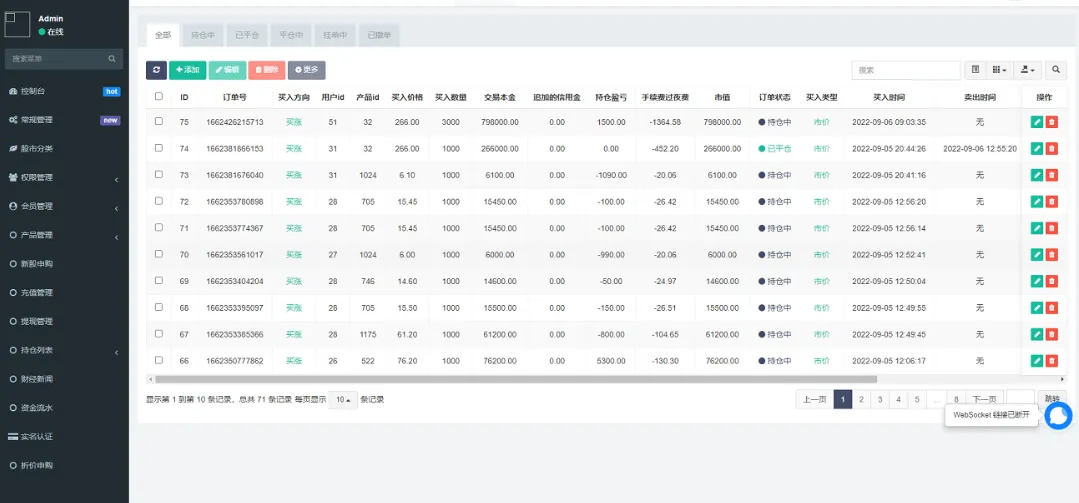
Task: Switch to the 已平仓 tab
Action: point(247,35)
